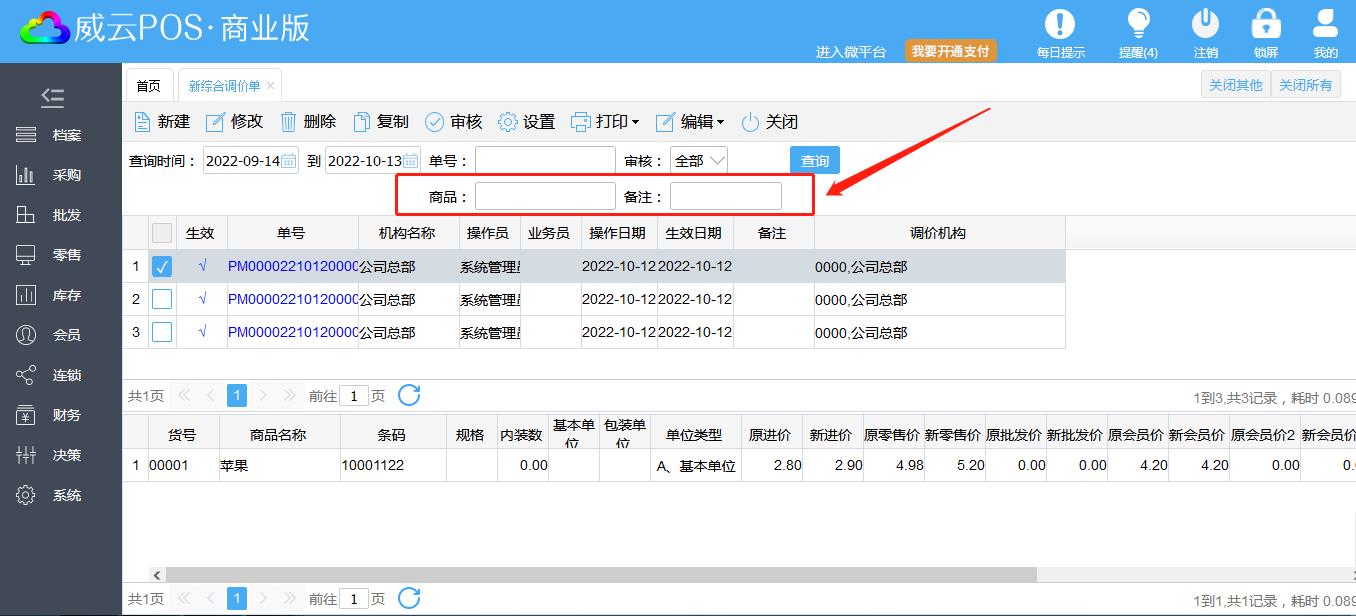Click the 新建 new document toolbar icon
Image resolution: width=1356 pixels, height=616 pixels.
pos(142,122)
